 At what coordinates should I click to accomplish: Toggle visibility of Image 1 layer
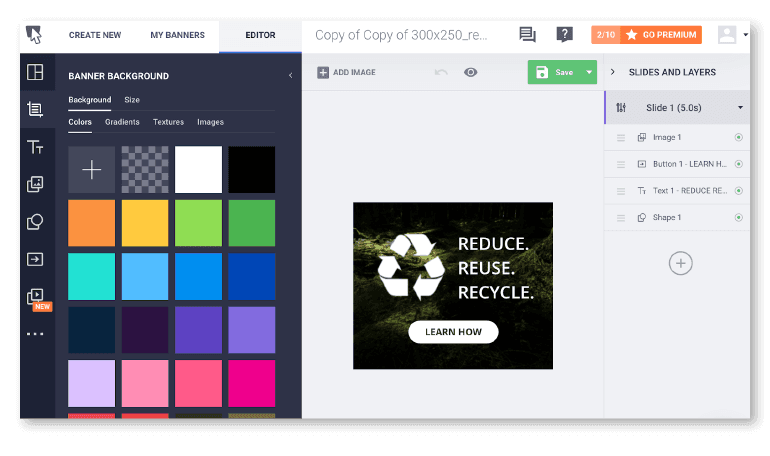pos(738,137)
